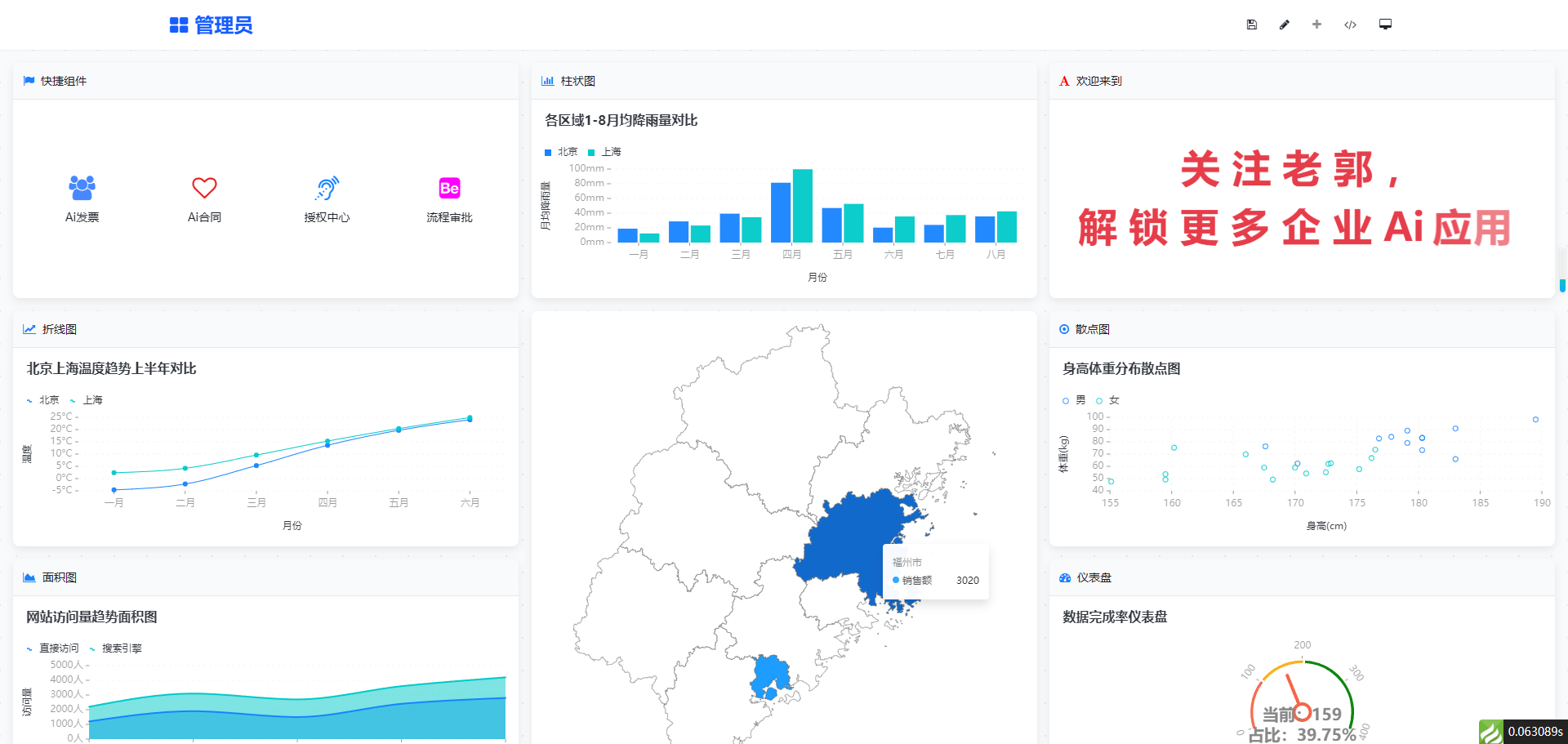This screenshot has width=1568, height=744.
Task: Open the Ai发票 shortcut
Action: click(x=82, y=189)
